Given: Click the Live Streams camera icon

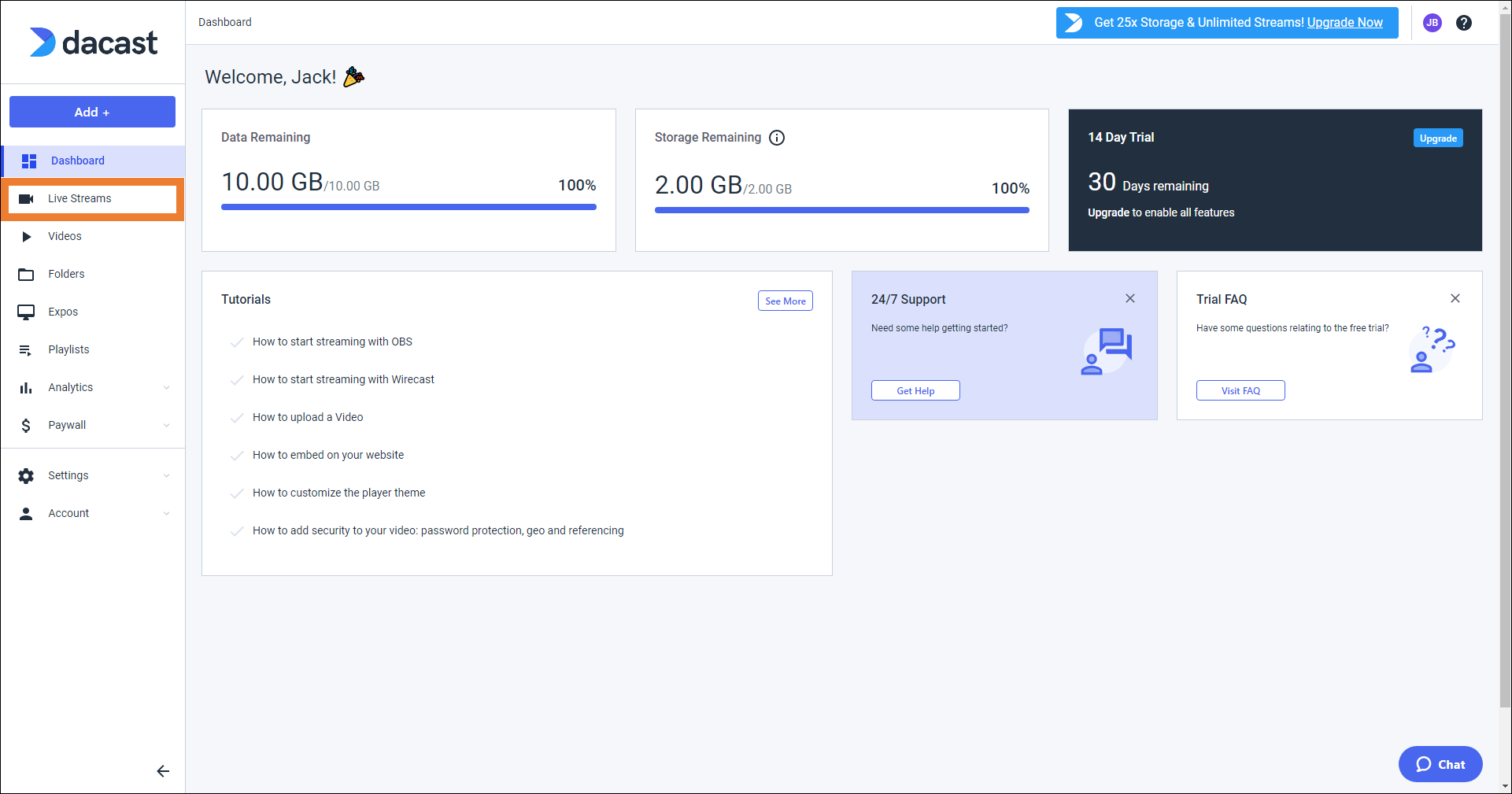Looking at the screenshot, I should click(26, 199).
